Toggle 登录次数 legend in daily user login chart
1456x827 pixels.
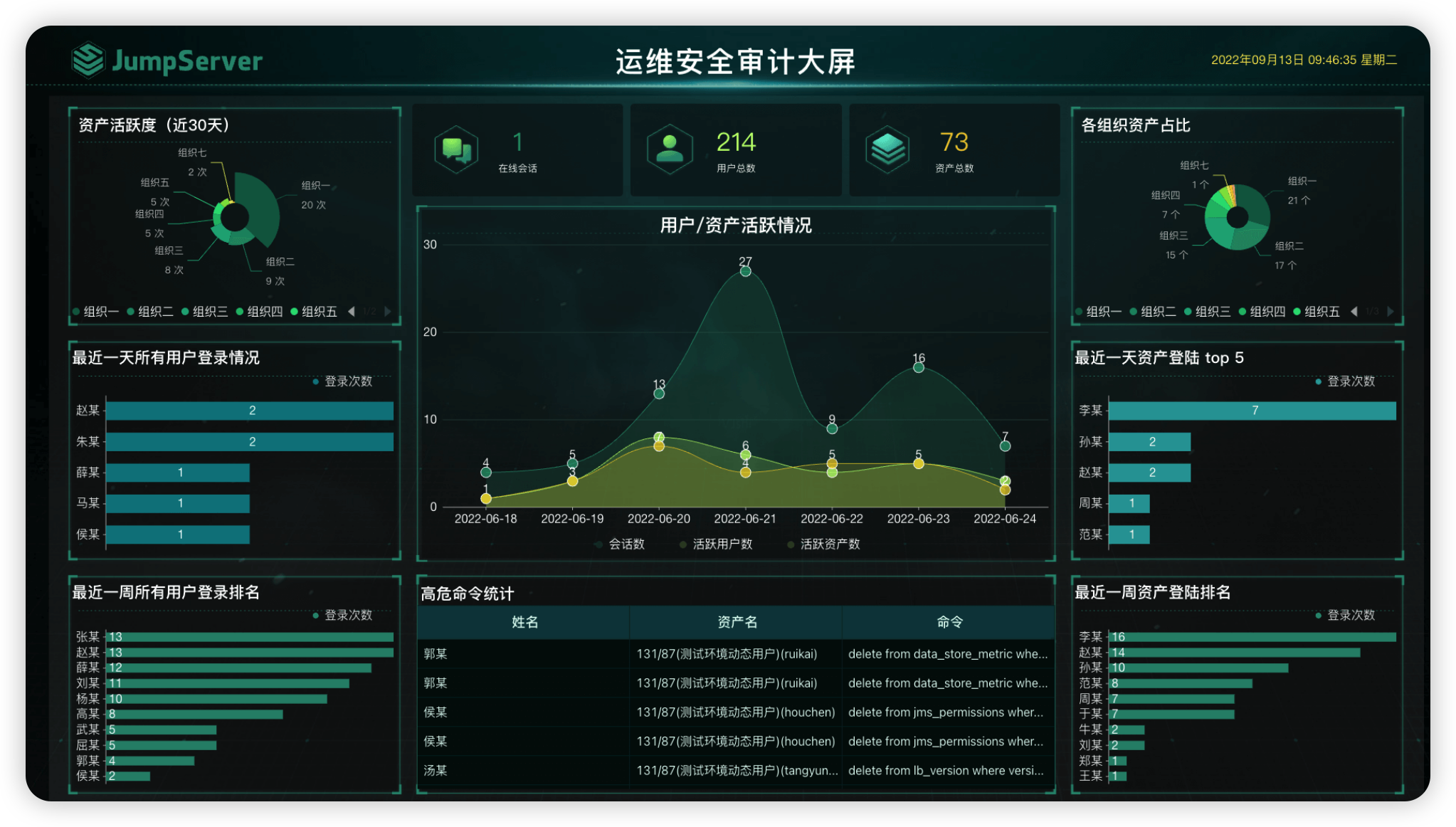click(x=342, y=381)
